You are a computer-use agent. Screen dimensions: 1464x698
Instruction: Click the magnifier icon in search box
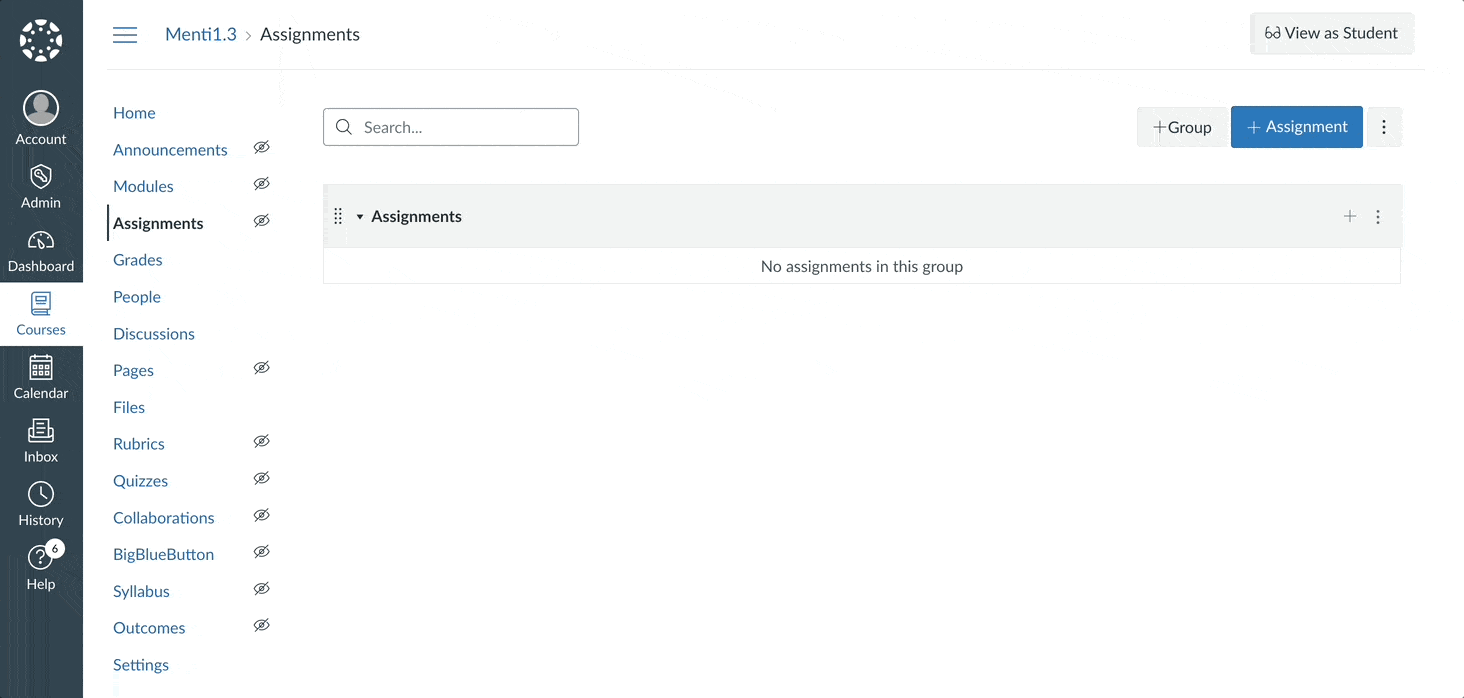(x=344, y=127)
